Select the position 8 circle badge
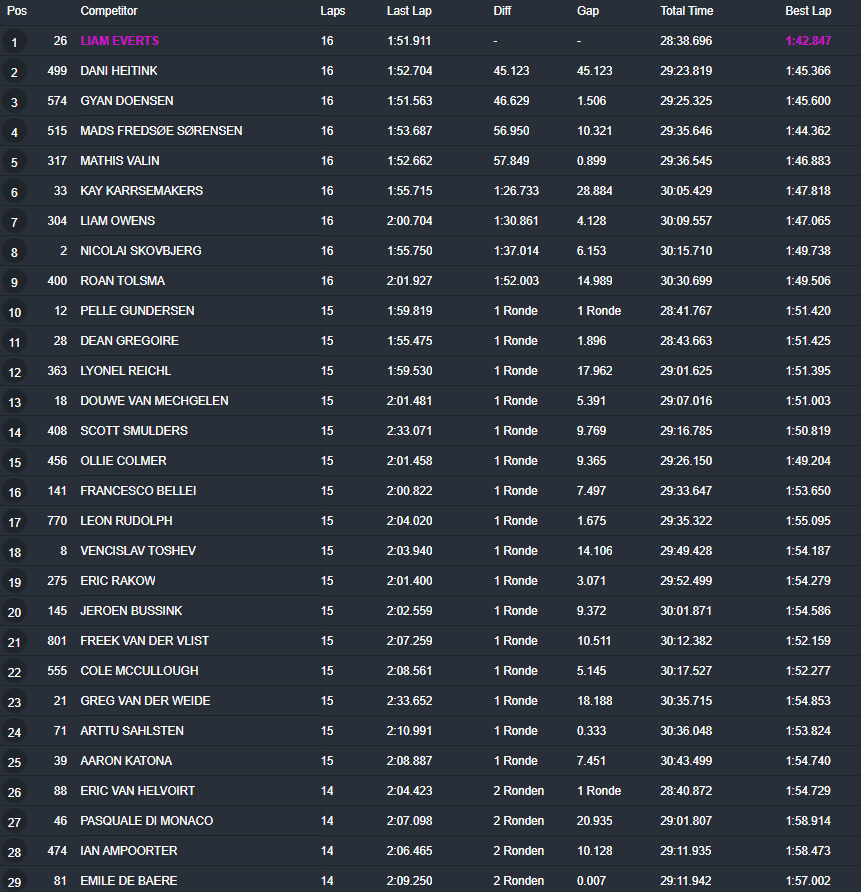861x892 pixels. (14, 252)
